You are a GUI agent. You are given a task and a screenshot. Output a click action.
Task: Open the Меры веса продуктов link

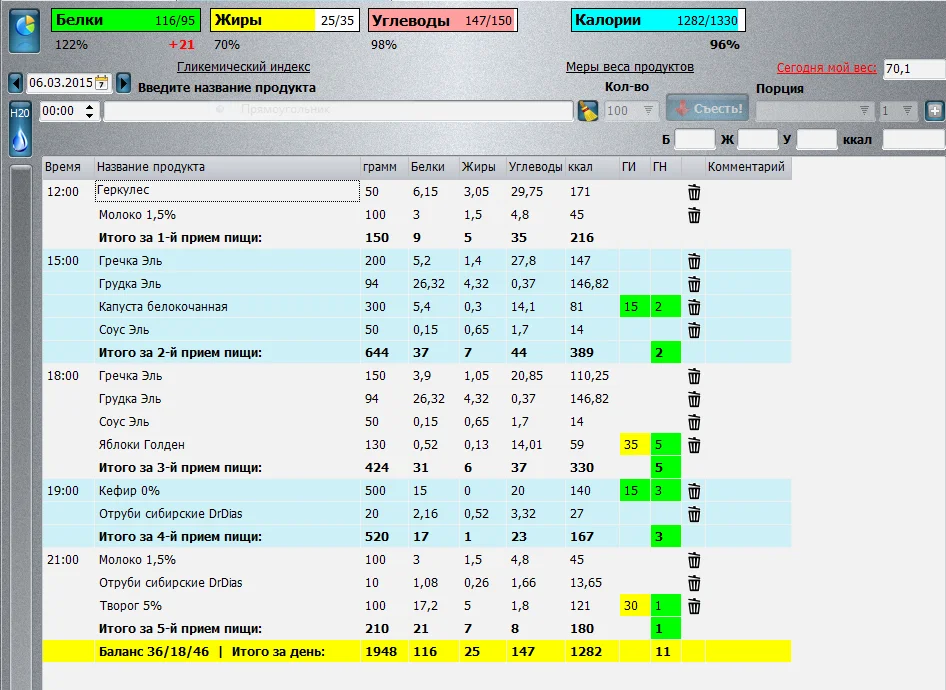pos(629,67)
